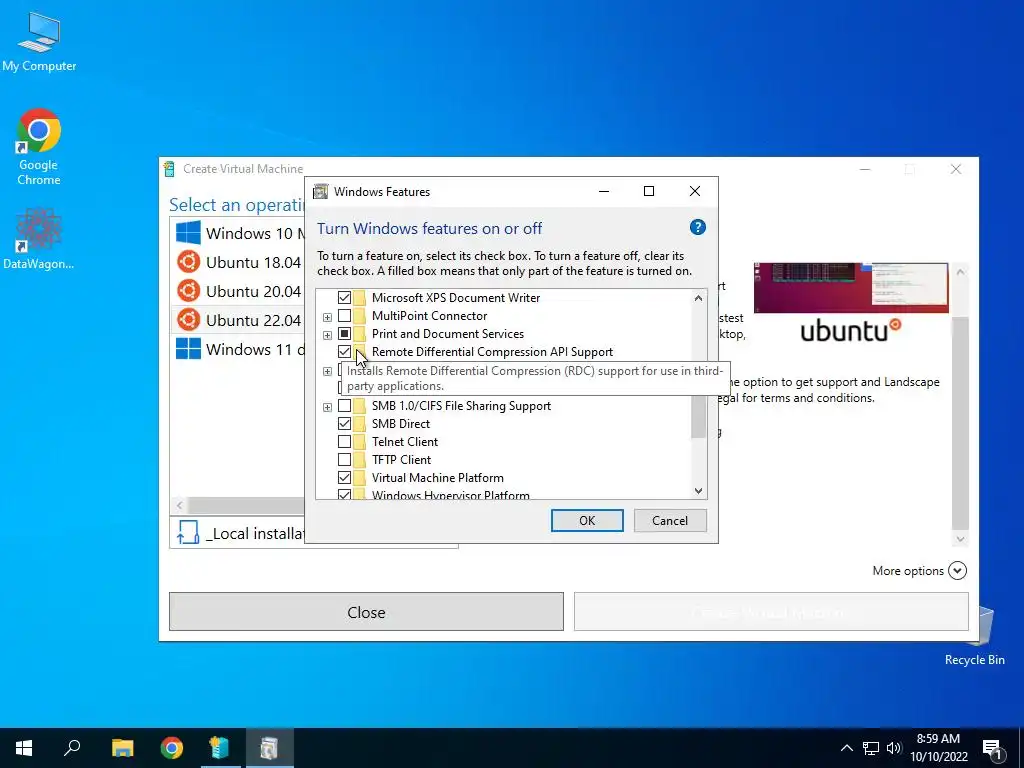Toggle Print and Document Services checkbox
Image resolution: width=1024 pixels, height=768 pixels.
point(344,334)
